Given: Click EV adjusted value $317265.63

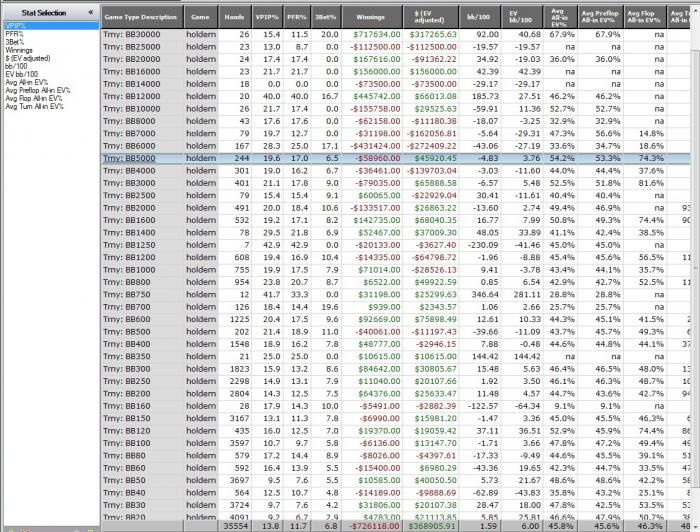Looking at the screenshot, I should [433, 34].
